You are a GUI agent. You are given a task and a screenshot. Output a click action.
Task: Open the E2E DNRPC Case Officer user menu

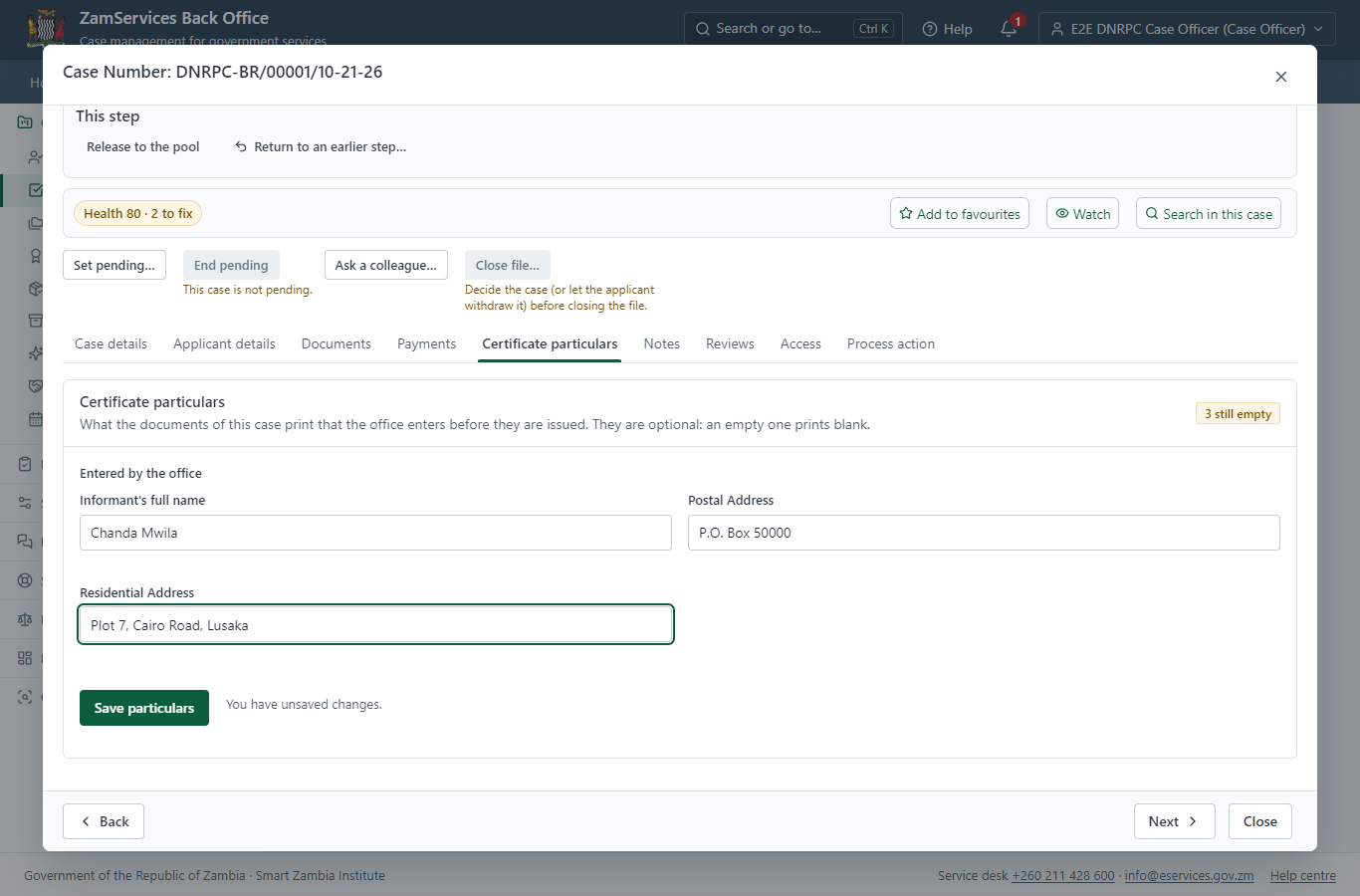1187,29
